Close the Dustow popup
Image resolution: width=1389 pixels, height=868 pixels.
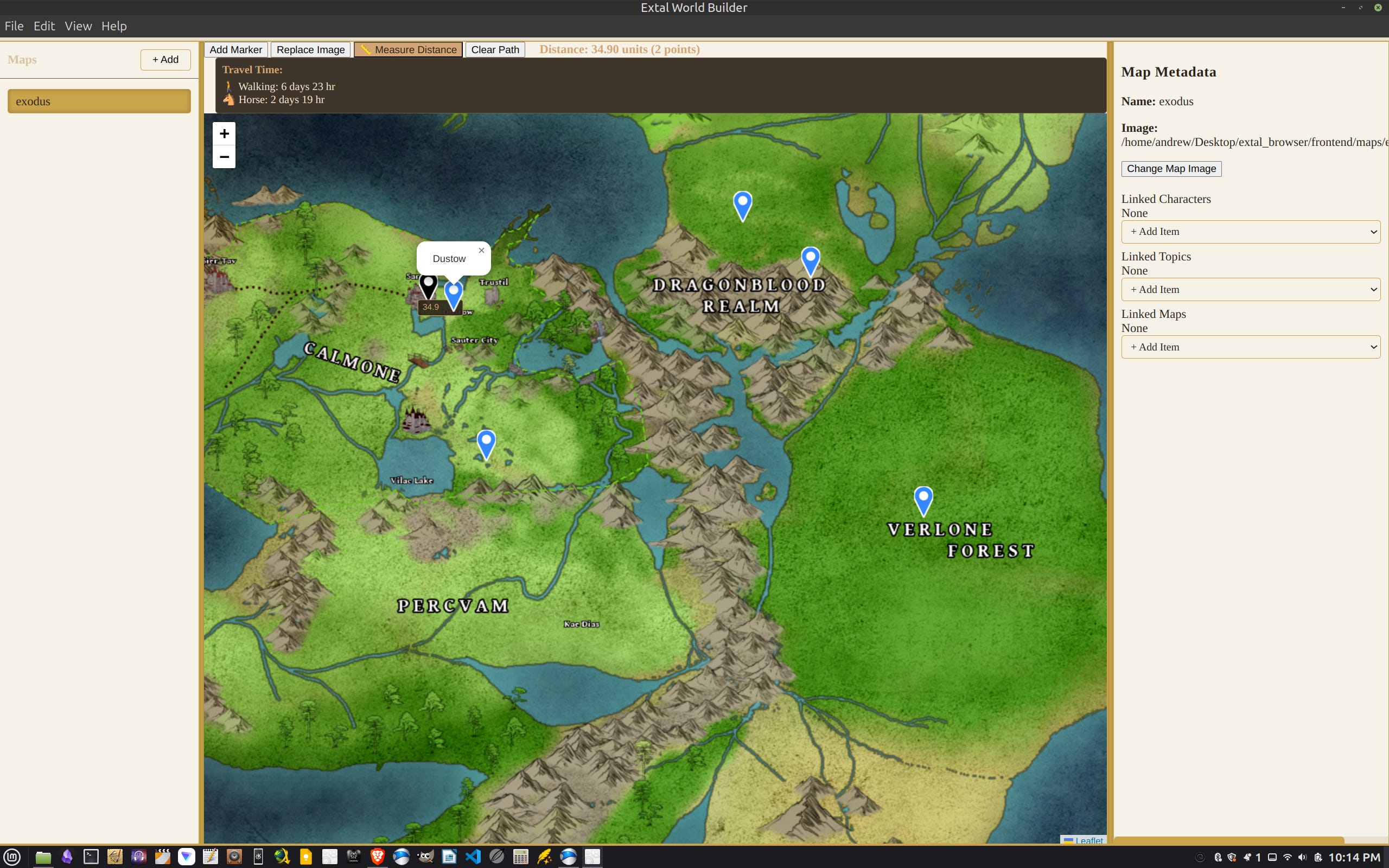[482, 250]
